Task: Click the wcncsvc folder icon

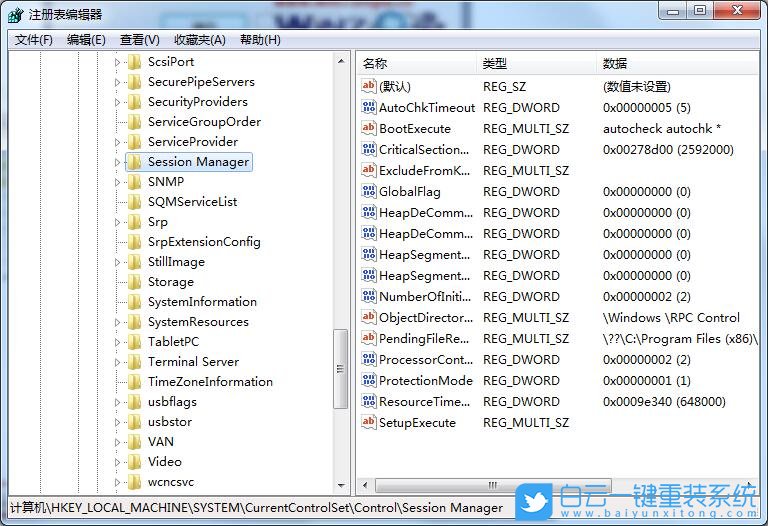Action: pos(135,482)
